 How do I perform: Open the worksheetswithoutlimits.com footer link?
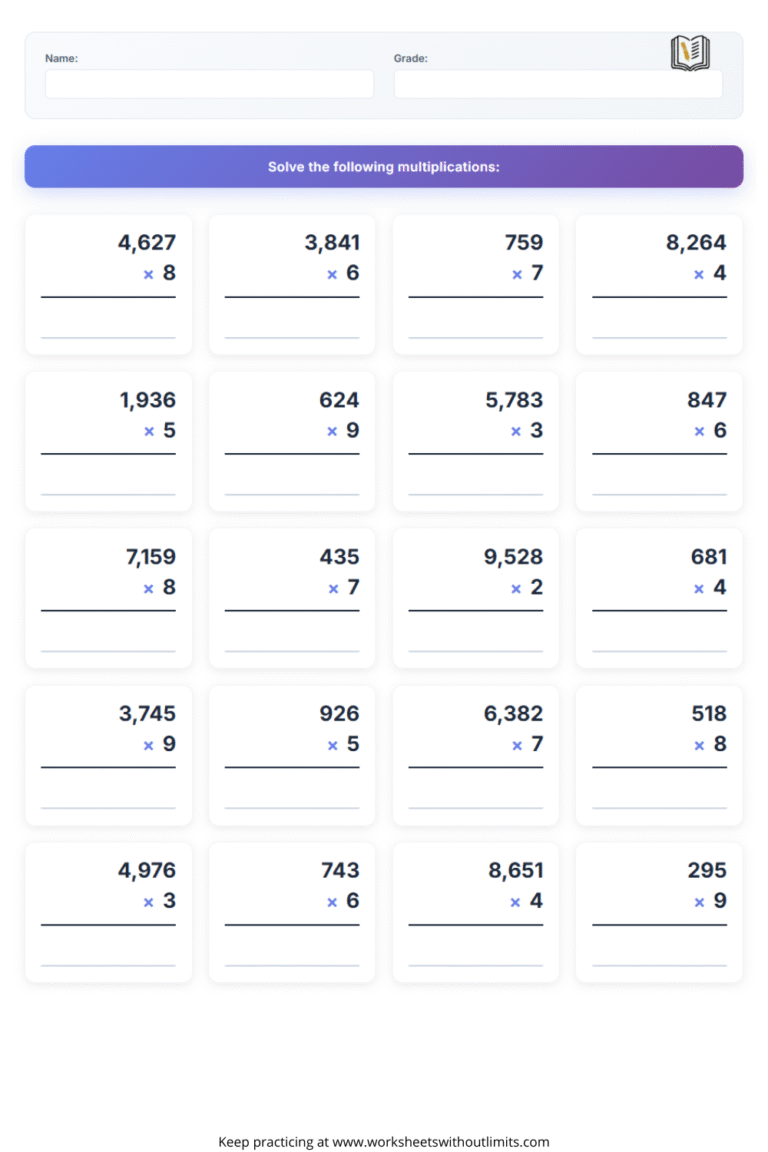tap(440, 1141)
